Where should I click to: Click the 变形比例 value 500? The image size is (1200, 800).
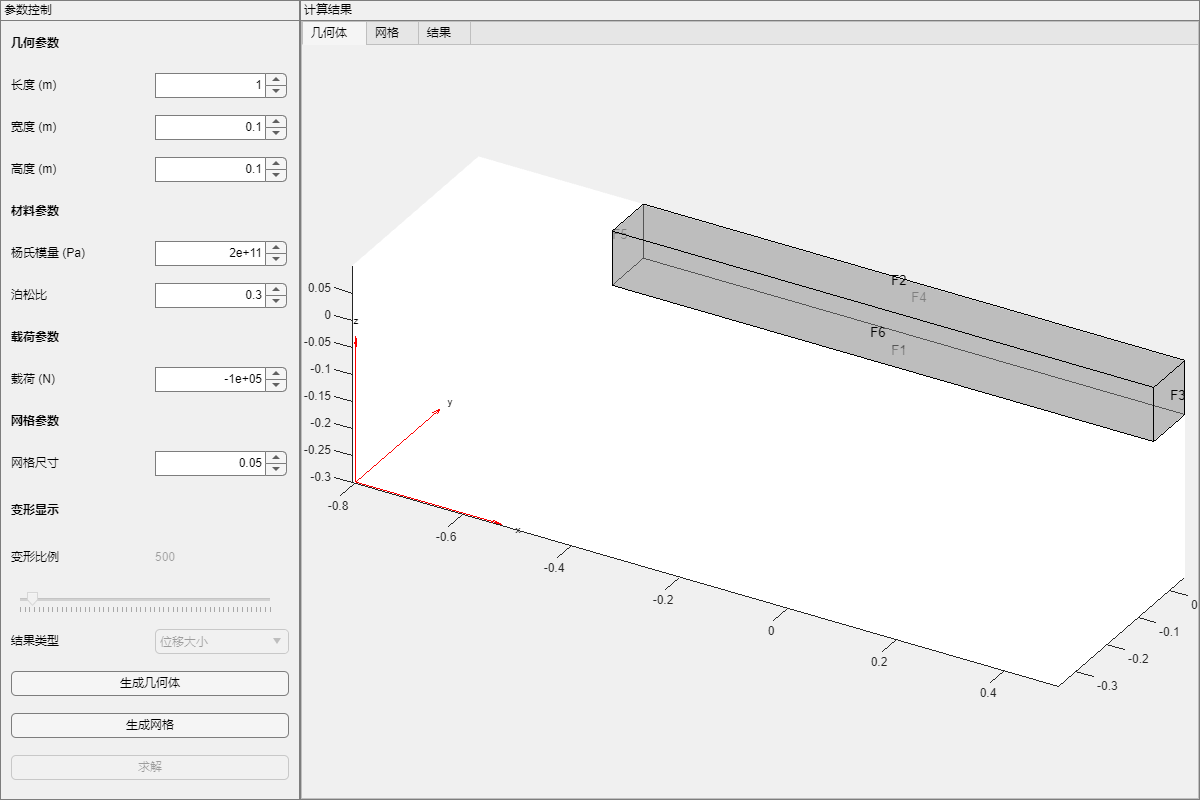165,557
